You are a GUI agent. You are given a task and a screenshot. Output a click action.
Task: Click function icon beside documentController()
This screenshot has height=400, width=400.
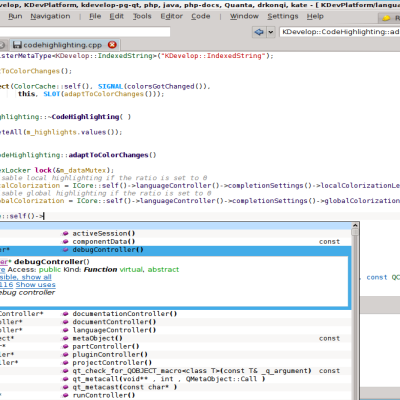[x=65, y=322]
